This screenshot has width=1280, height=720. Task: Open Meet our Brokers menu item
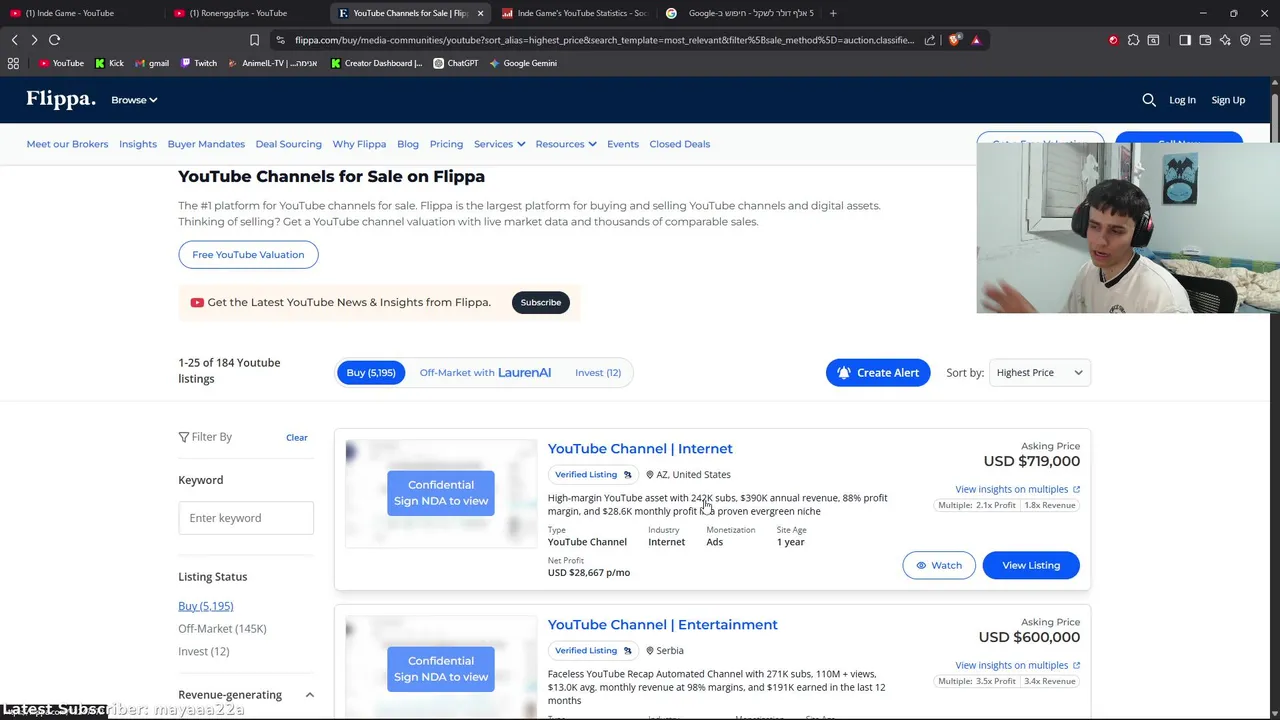(x=67, y=144)
